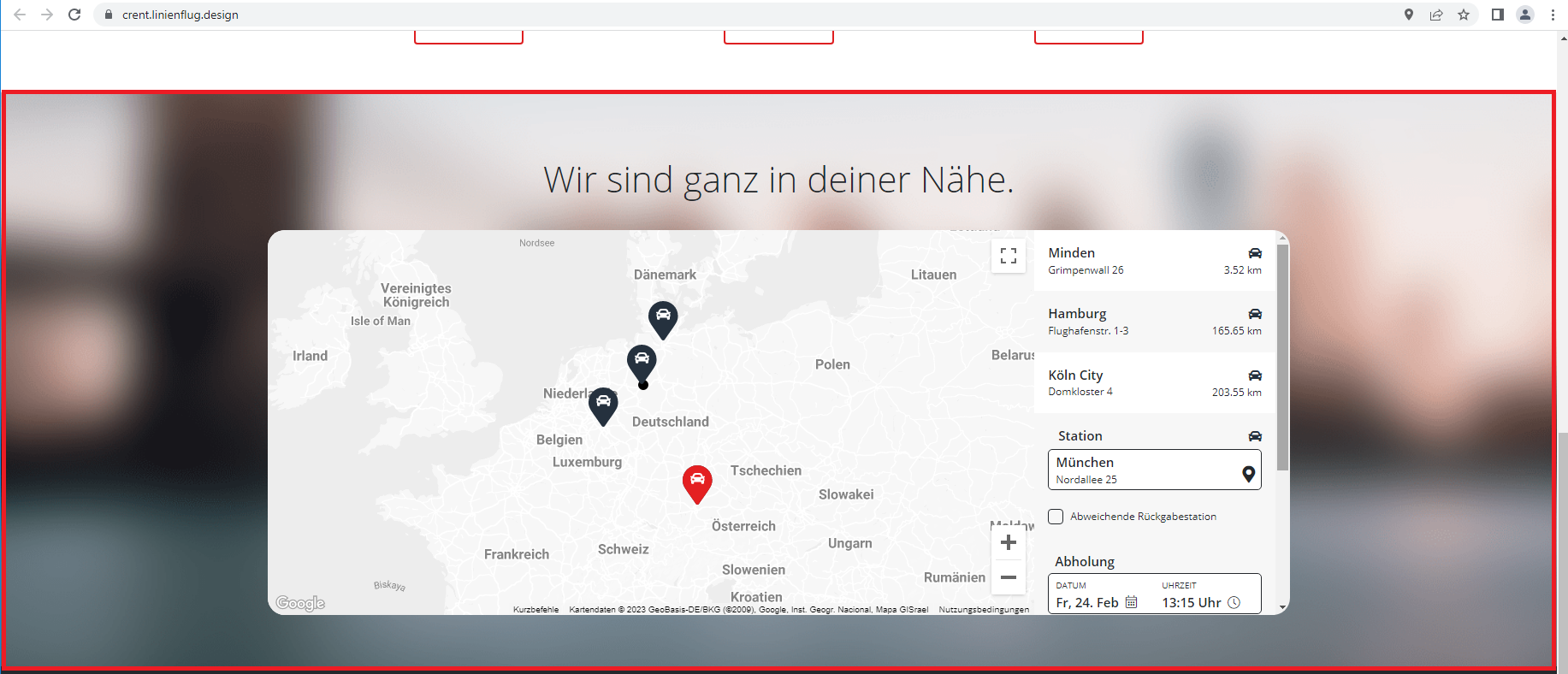Enable Abweichende Rückgabestation checkbox

click(1056, 517)
